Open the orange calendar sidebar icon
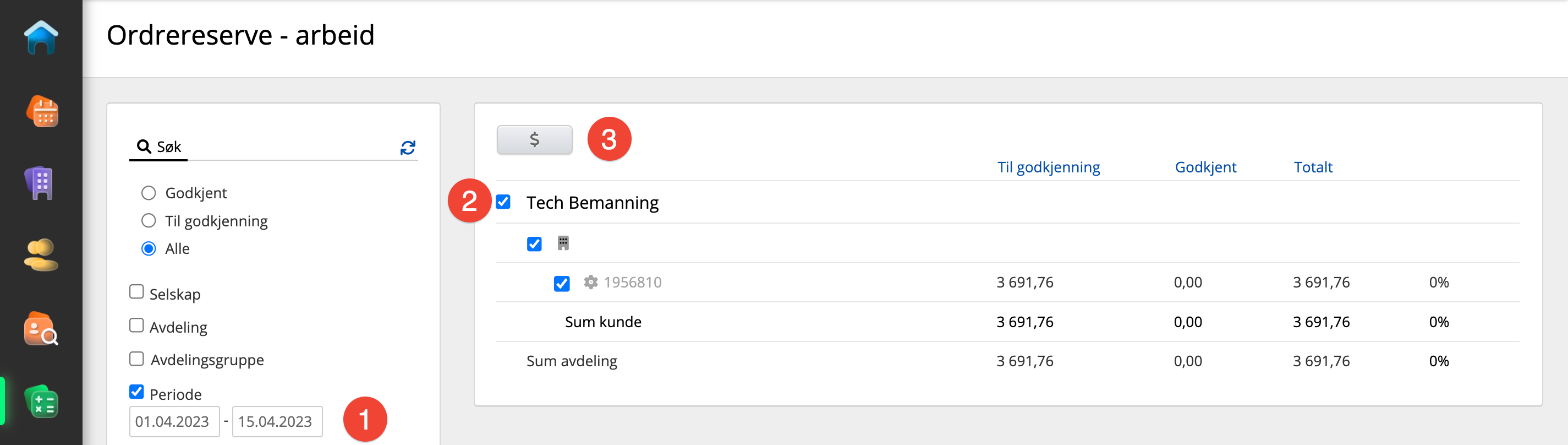Screen dimensions: 1568x445 pos(41,112)
